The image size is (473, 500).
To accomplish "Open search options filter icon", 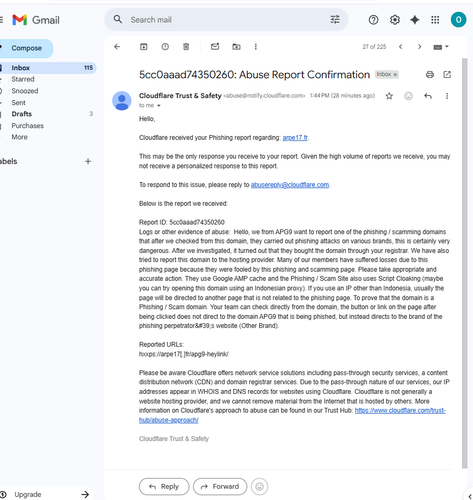I will click(335, 20).
